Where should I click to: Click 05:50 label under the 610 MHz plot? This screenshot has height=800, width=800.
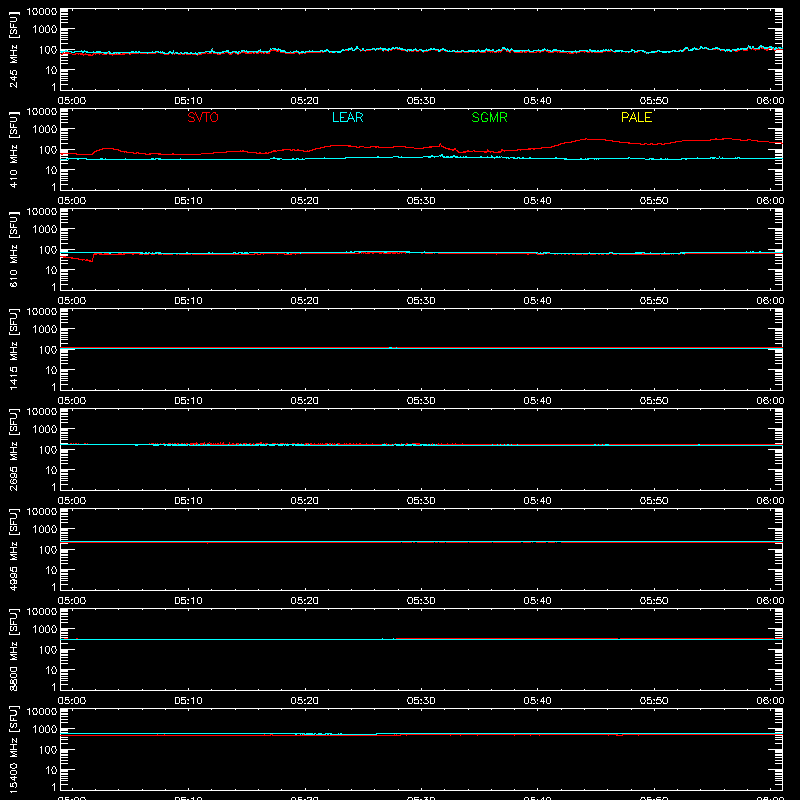pyautogui.click(x=654, y=301)
